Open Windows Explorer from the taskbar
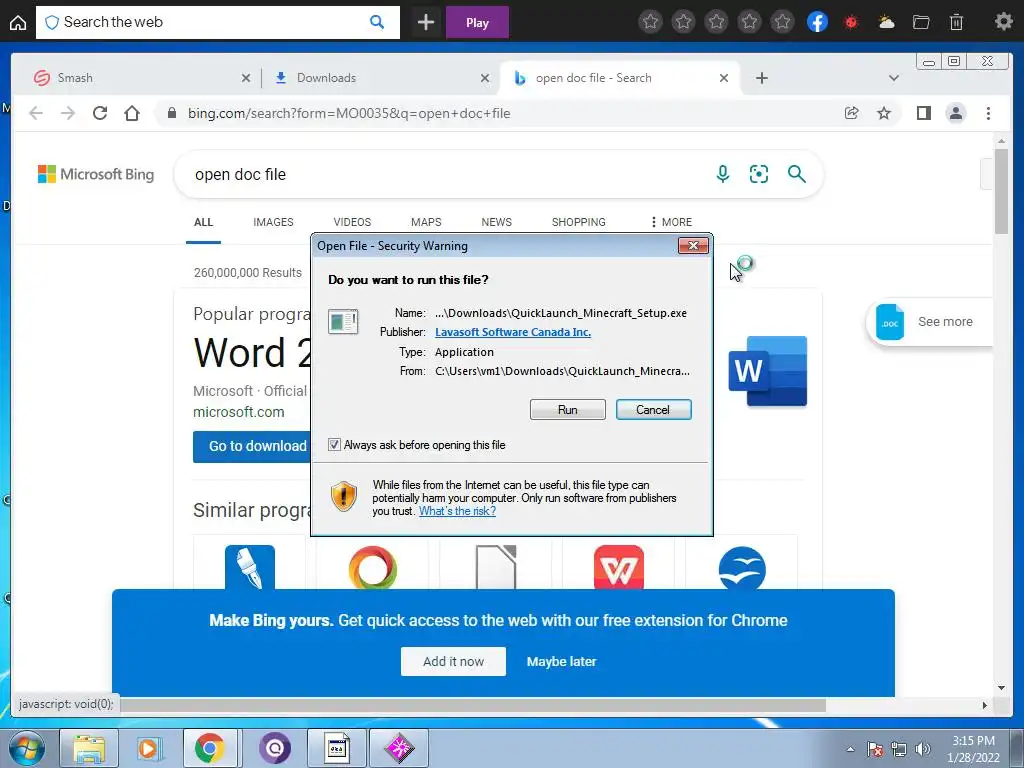 [x=89, y=748]
